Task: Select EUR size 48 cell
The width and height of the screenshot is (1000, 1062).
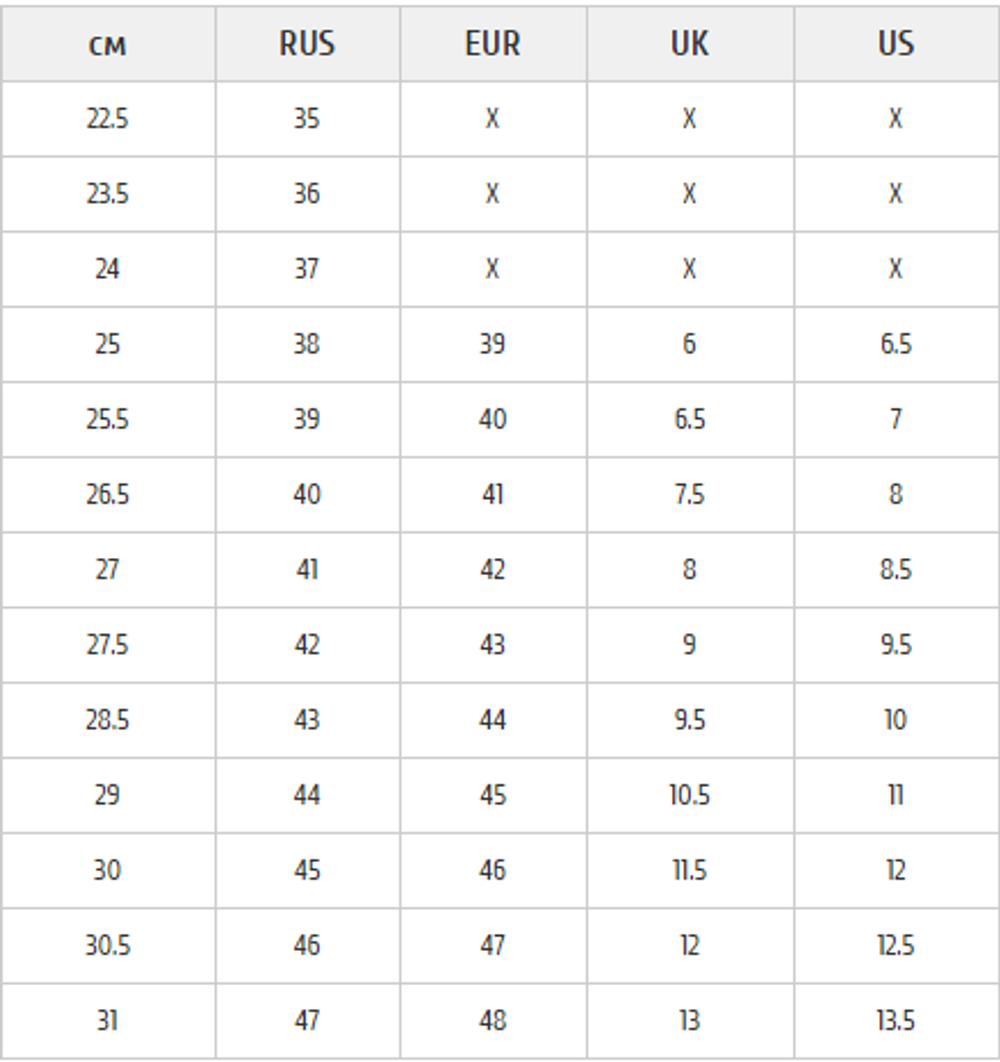Action: coord(492,1020)
